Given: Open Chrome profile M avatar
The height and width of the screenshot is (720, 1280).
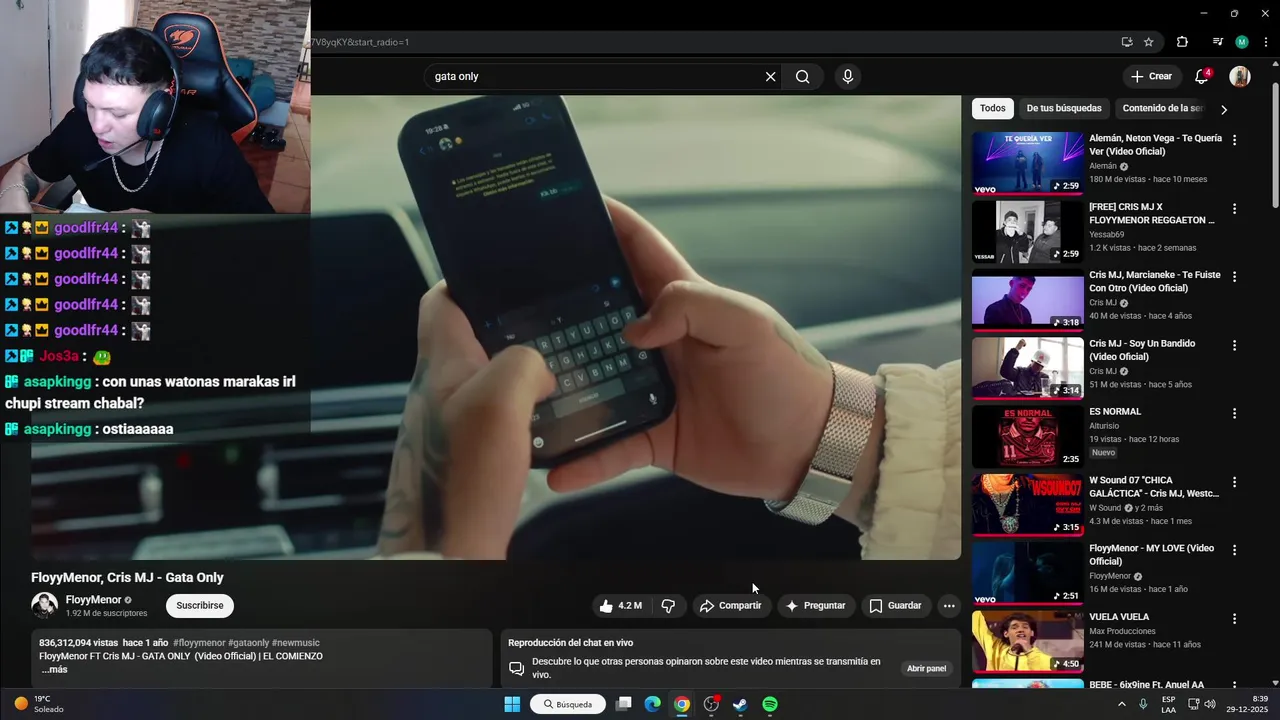Looking at the screenshot, I should pyautogui.click(x=1242, y=42).
